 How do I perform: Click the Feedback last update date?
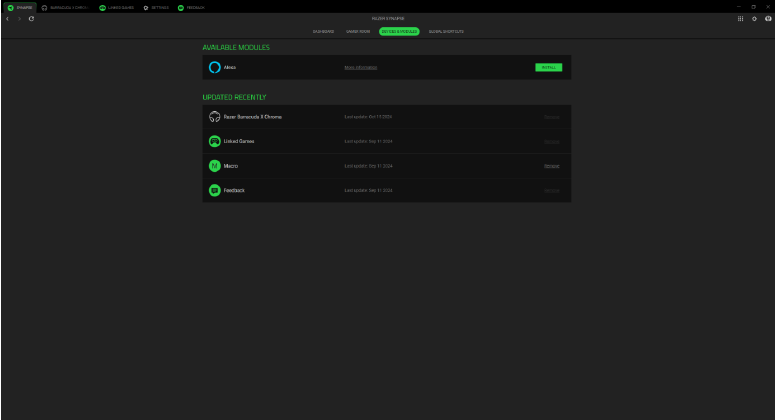(x=368, y=190)
